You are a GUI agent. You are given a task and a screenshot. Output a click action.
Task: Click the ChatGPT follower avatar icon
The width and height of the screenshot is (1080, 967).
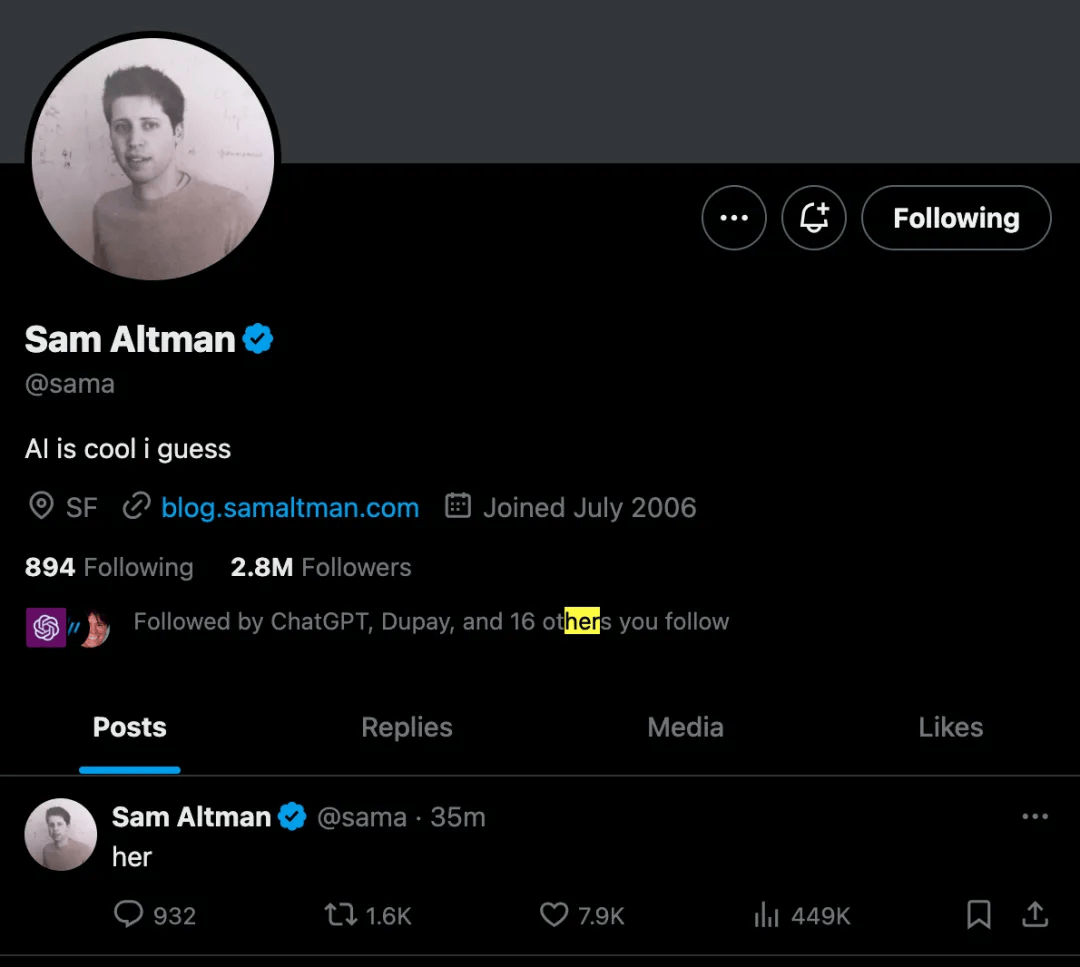click(45, 627)
